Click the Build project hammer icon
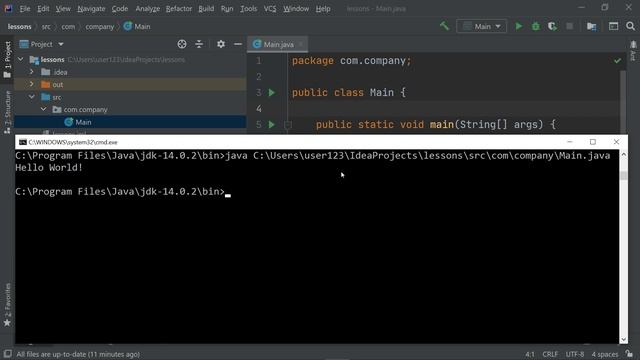Viewport: 640px width, 360px height. point(444,26)
